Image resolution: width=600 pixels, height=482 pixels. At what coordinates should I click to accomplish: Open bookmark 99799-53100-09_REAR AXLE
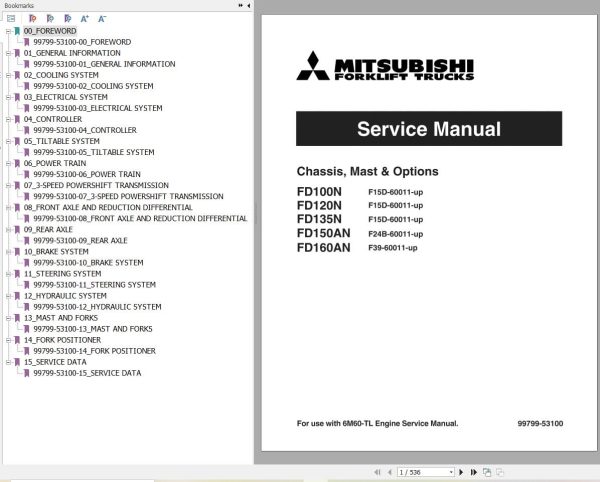(80, 241)
